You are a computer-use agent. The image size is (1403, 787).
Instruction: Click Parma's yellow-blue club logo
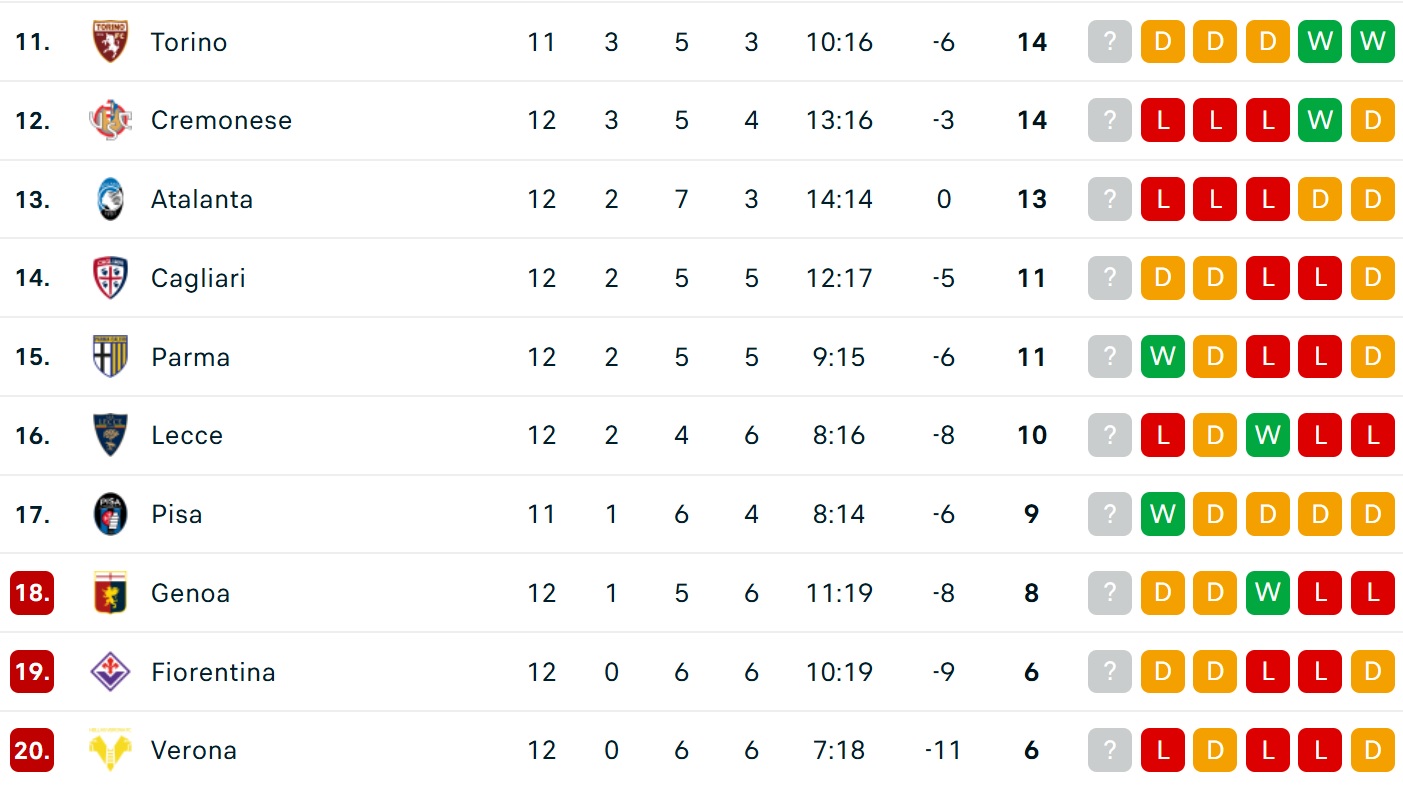click(110, 357)
